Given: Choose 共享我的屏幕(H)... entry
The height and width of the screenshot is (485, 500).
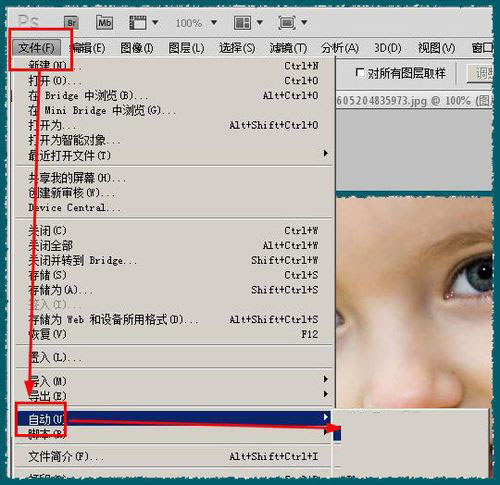Looking at the screenshot, I should coord(174,178).
